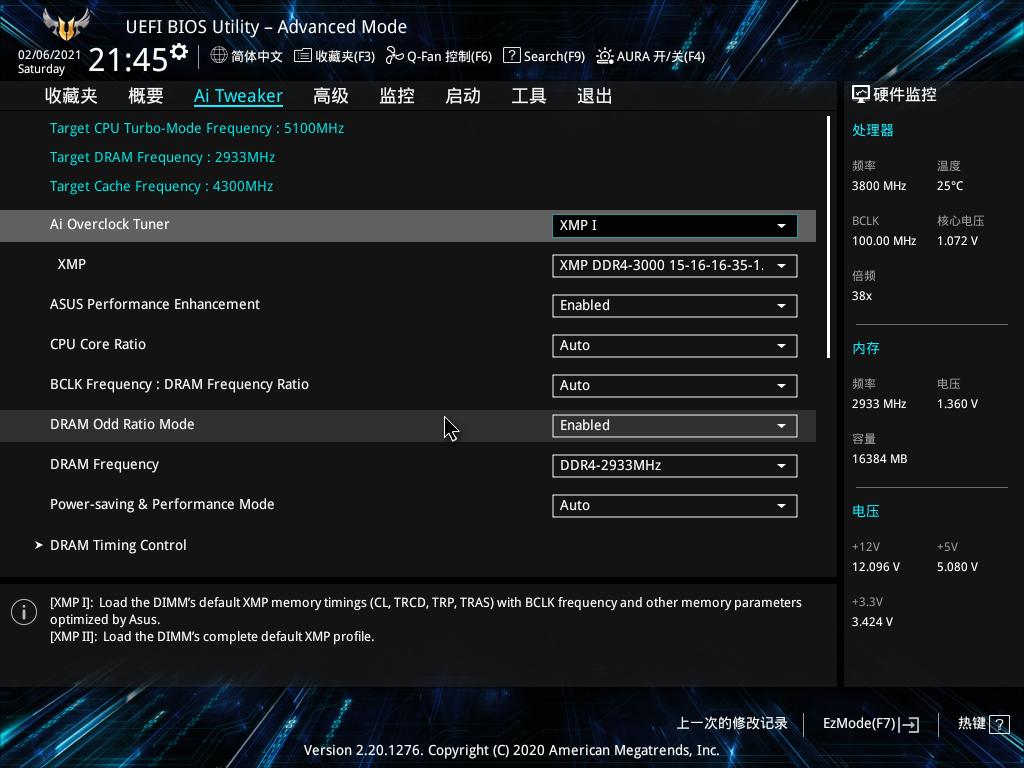
Task: Open the DRAM Odd Ratio Mode dropdown
Action: (675, 426)
